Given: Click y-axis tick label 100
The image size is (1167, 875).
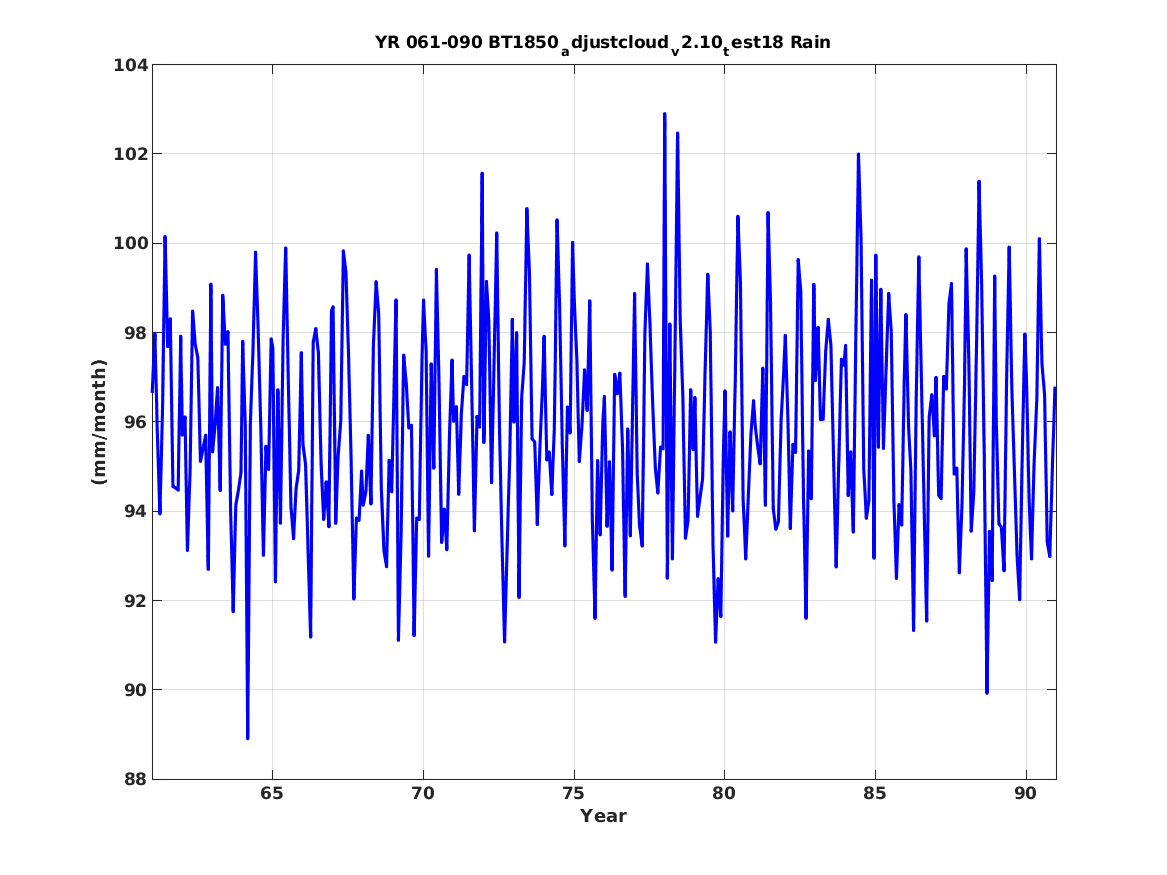Looking at the screenshot, I should point(130,244).
